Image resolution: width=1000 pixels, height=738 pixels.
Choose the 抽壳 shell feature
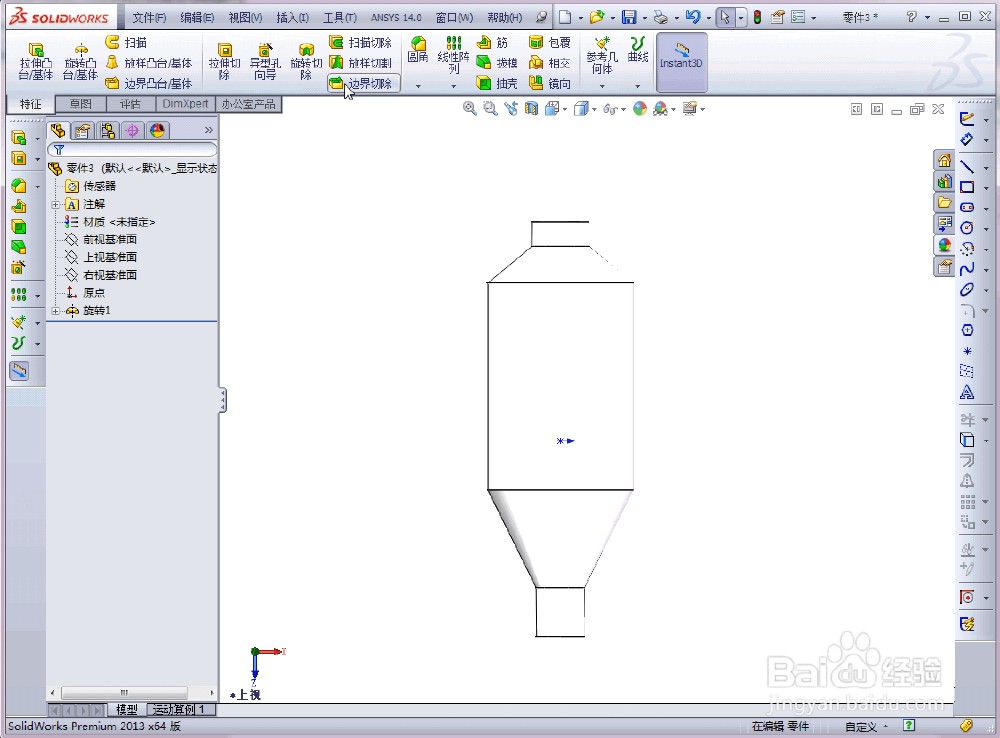pyautogui.click(x=497, y=83)
